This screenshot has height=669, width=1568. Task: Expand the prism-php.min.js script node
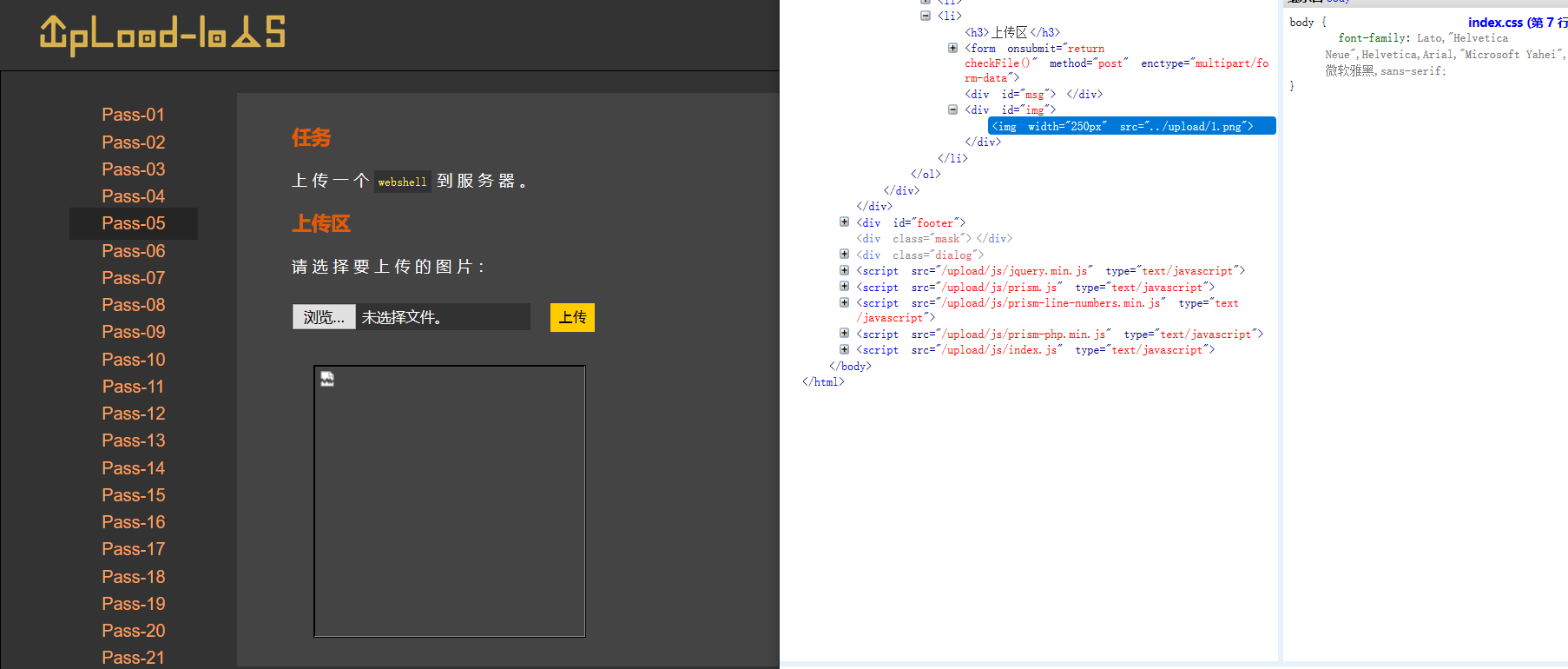click(x=844, y=333)
